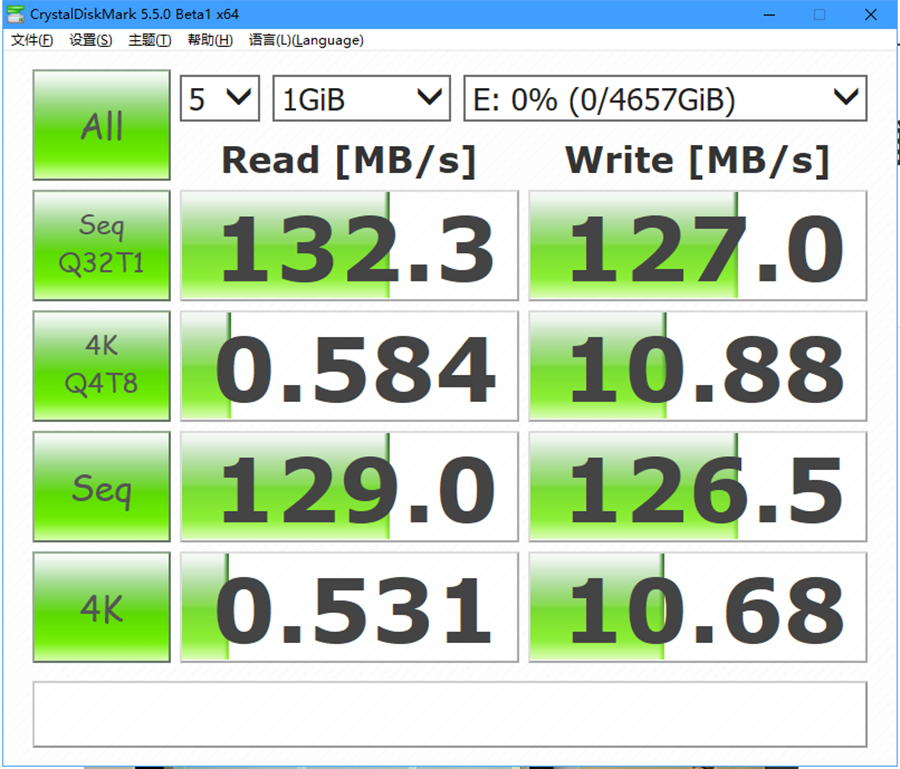This screenshot has height=769, width=900.
Task: Click the 4K read result 0.531
Action: (349, 607)
